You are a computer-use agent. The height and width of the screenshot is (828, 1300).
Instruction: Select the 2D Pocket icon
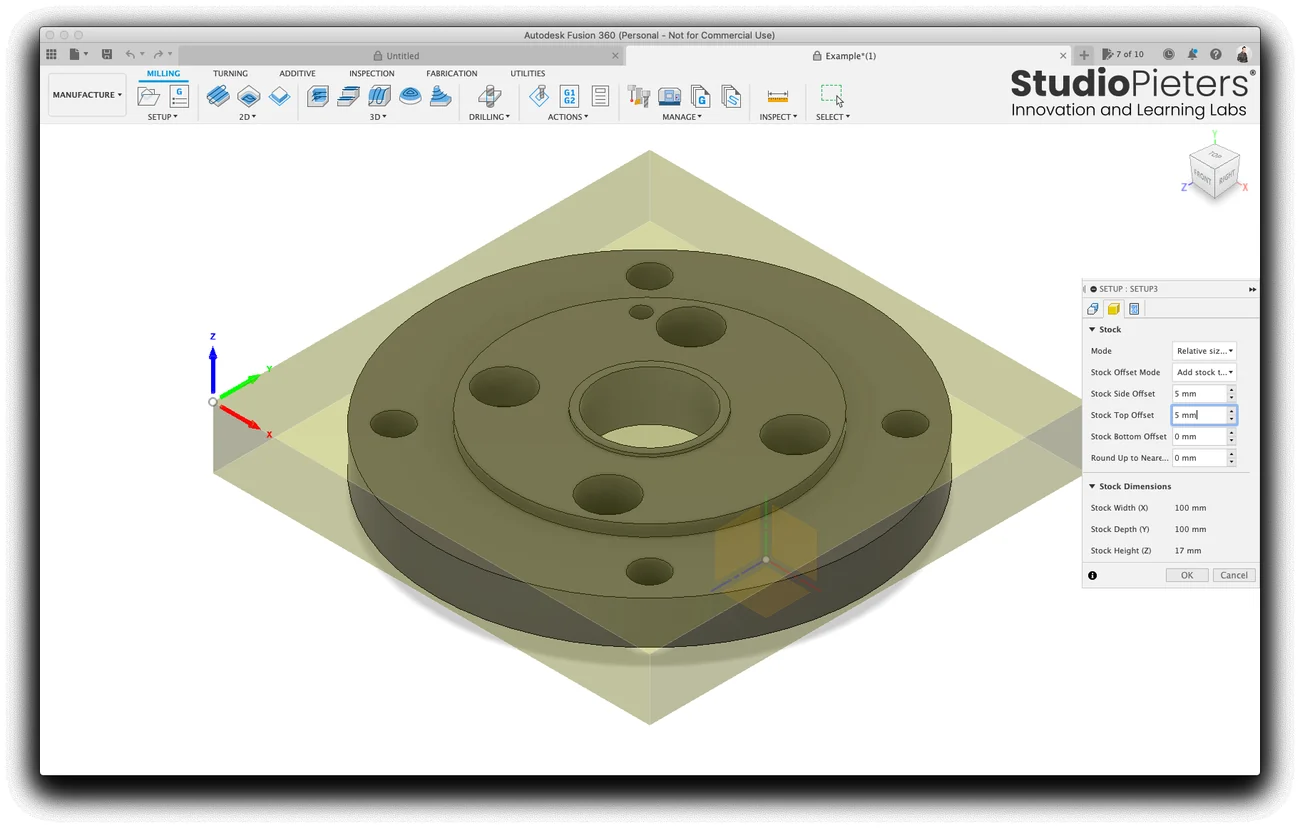pyautogui.click(x=249, y=96)
